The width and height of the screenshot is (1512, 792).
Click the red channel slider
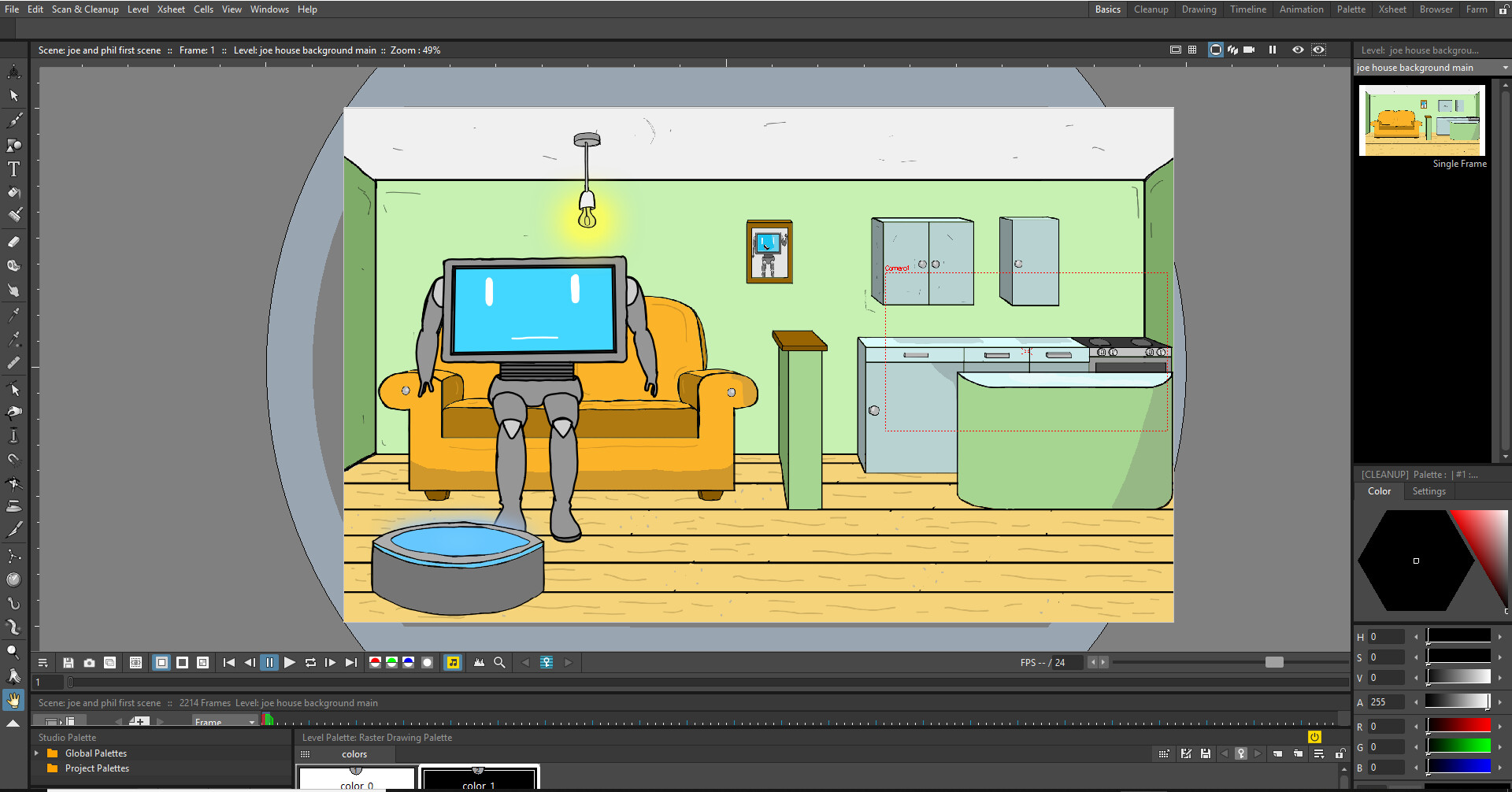click(1459, 725)
